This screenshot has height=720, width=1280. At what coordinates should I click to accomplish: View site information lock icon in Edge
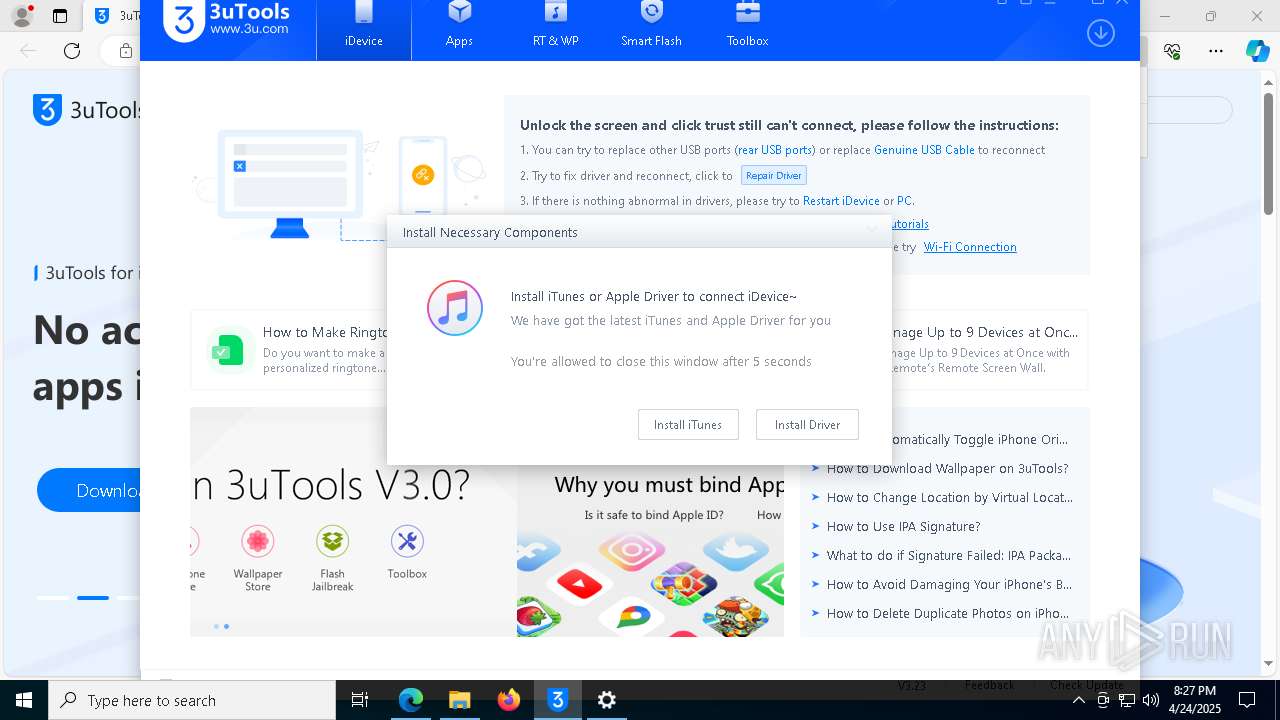point(126,50)
